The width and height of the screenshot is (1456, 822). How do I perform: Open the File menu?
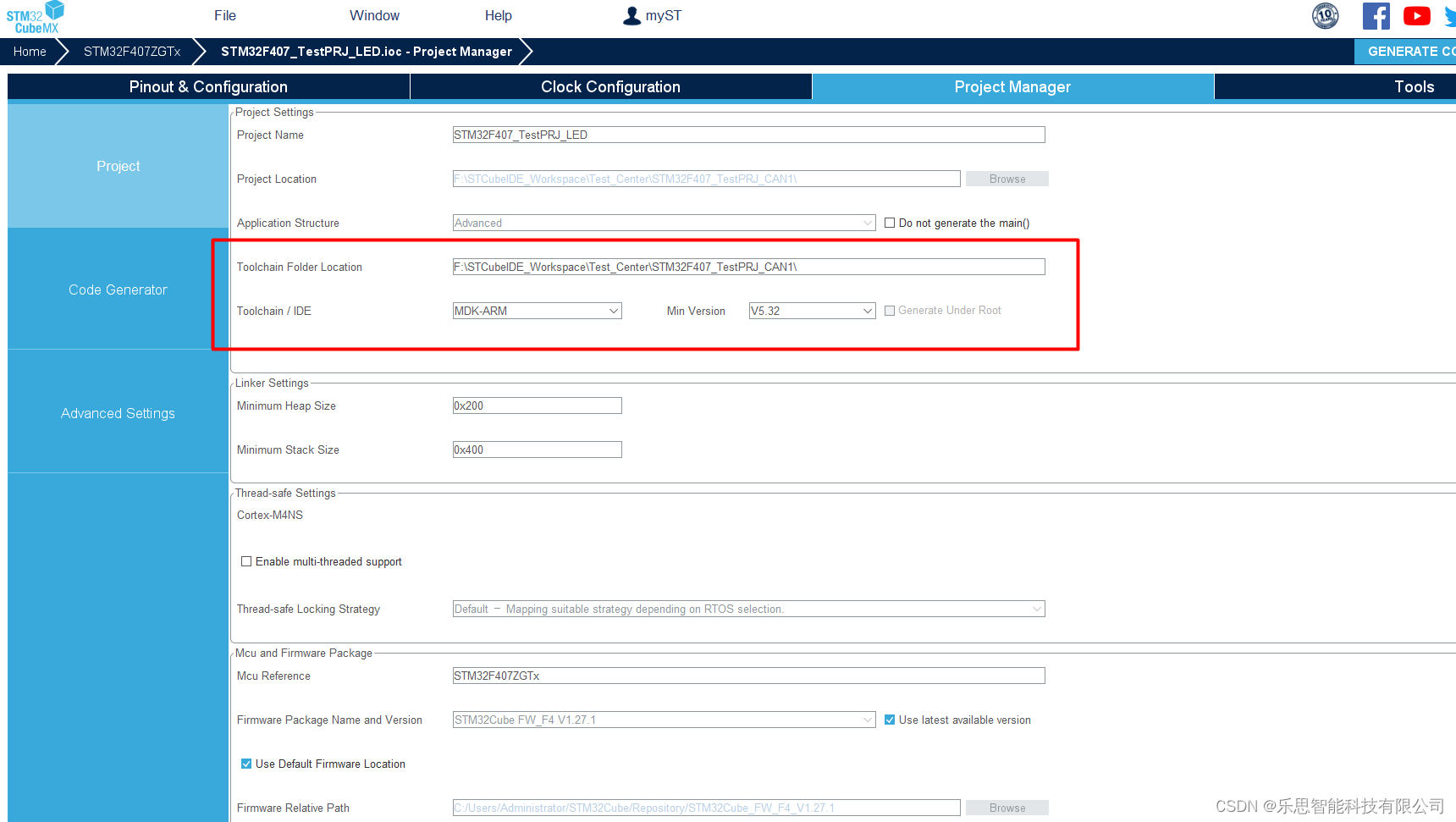[225, 15]
